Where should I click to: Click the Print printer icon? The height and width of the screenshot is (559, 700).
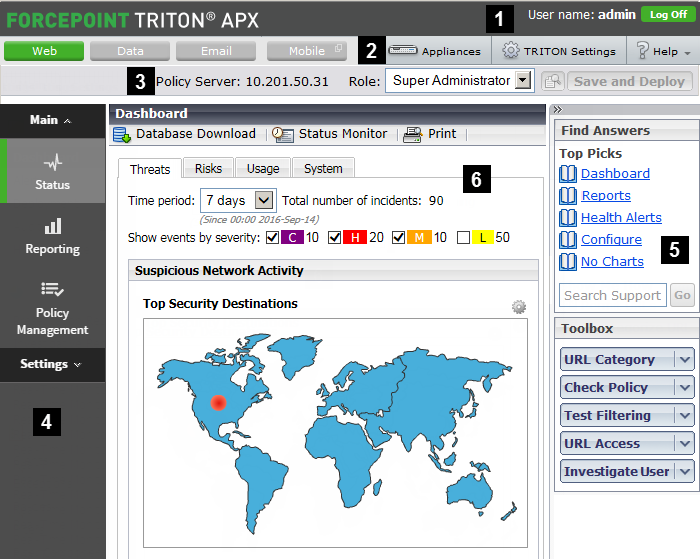pos(412,135)
